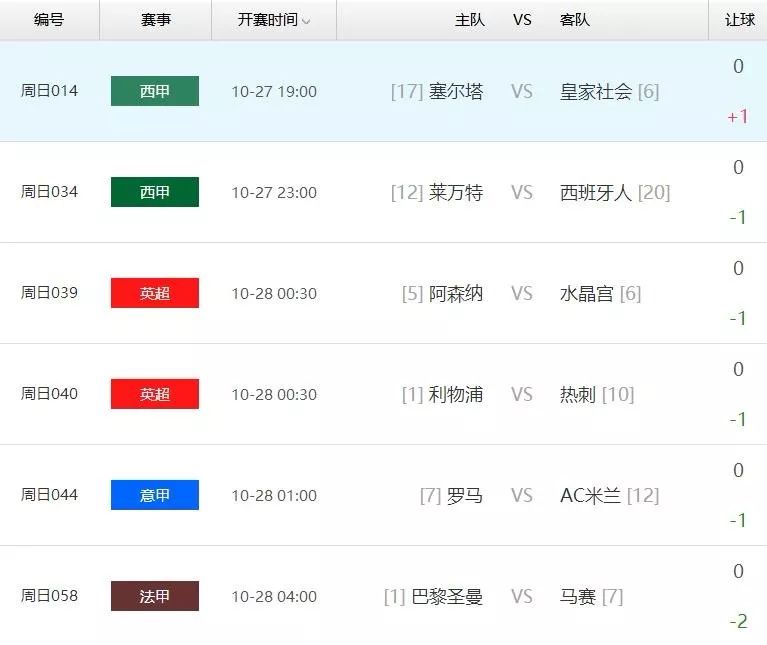Select match number 周日034

[x=49, y=192]
